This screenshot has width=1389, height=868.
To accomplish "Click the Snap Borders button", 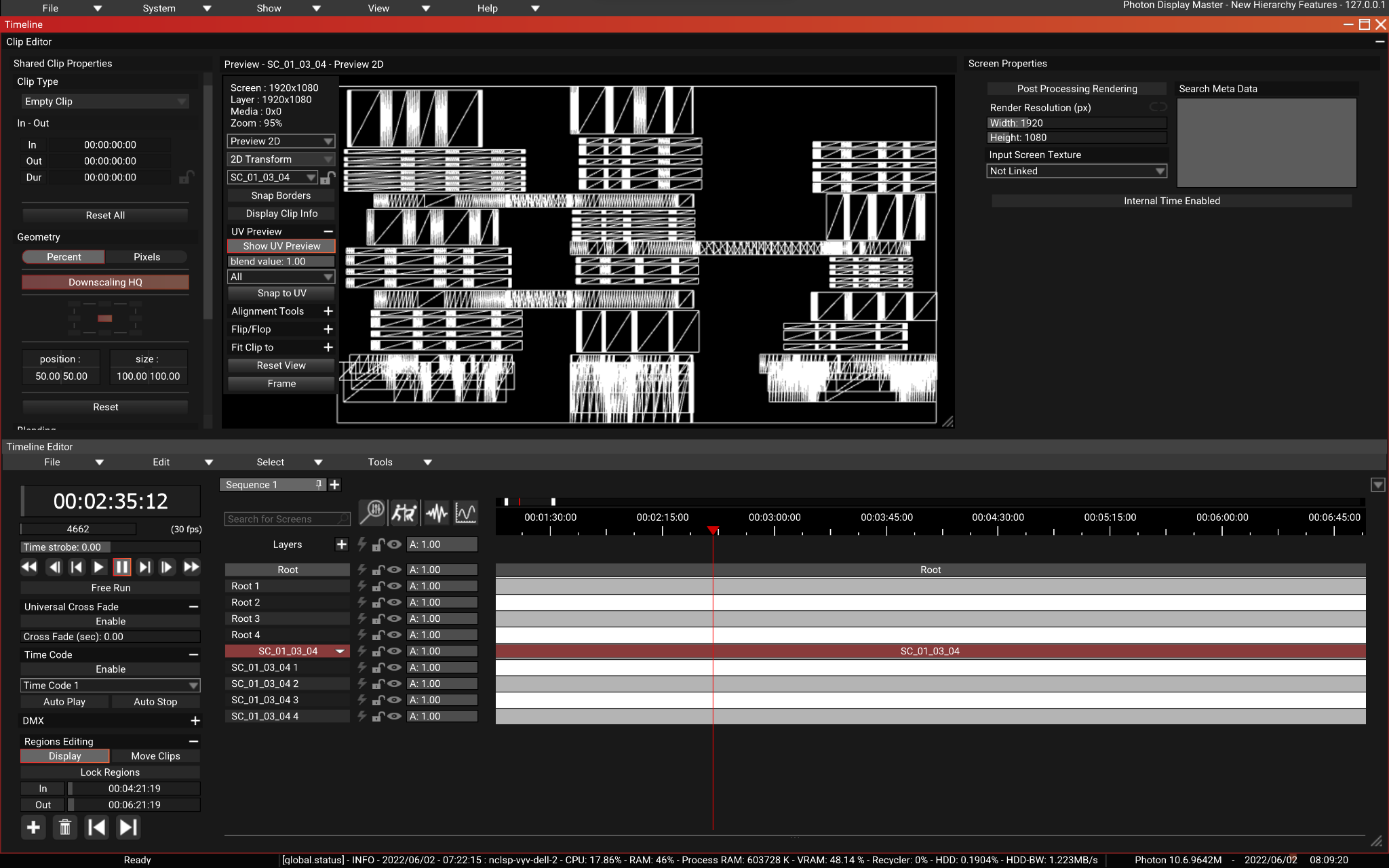I will [281, 195].
